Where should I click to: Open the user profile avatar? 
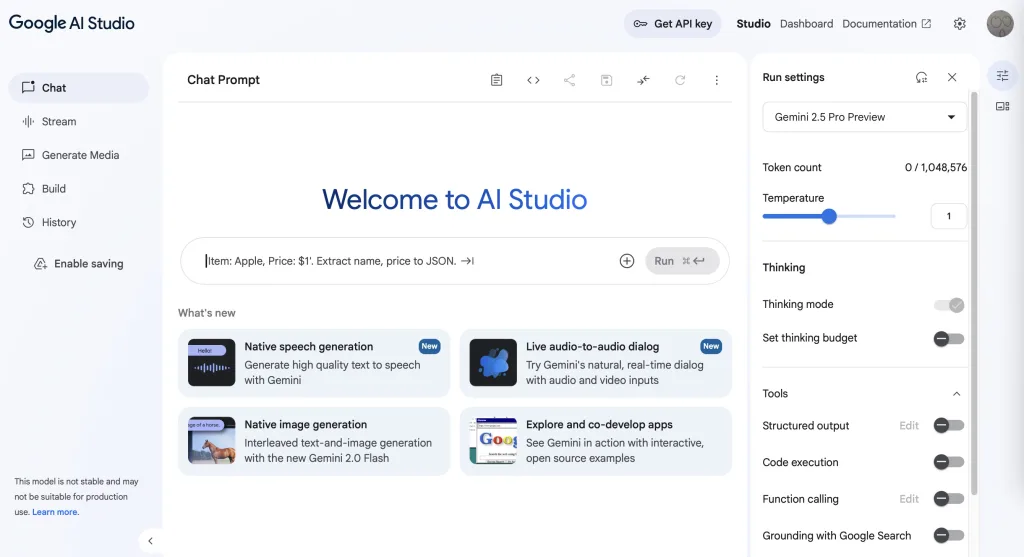(x=1000, y=24)
